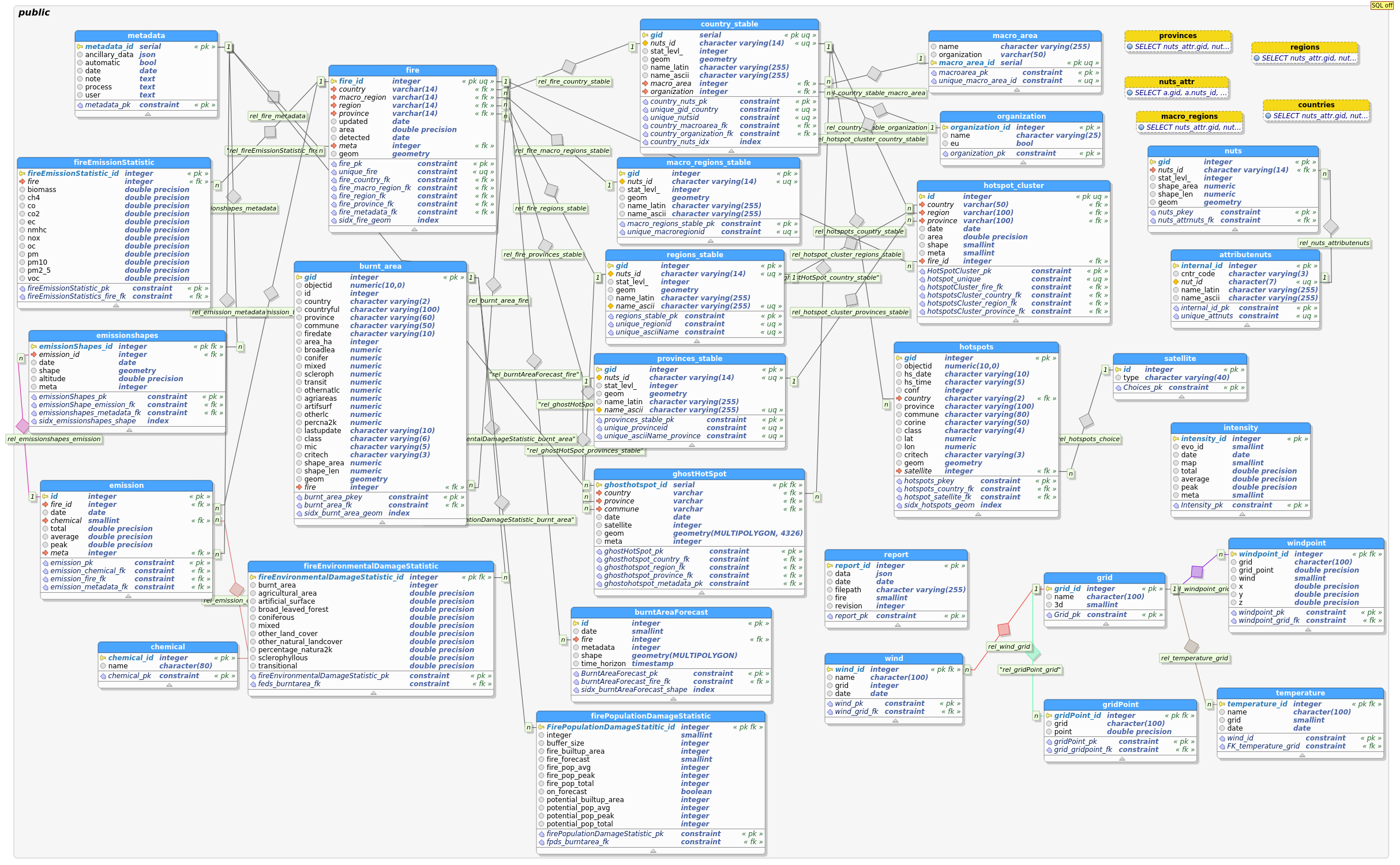Select the red diamond above rel_emission label

pos(237,589)
